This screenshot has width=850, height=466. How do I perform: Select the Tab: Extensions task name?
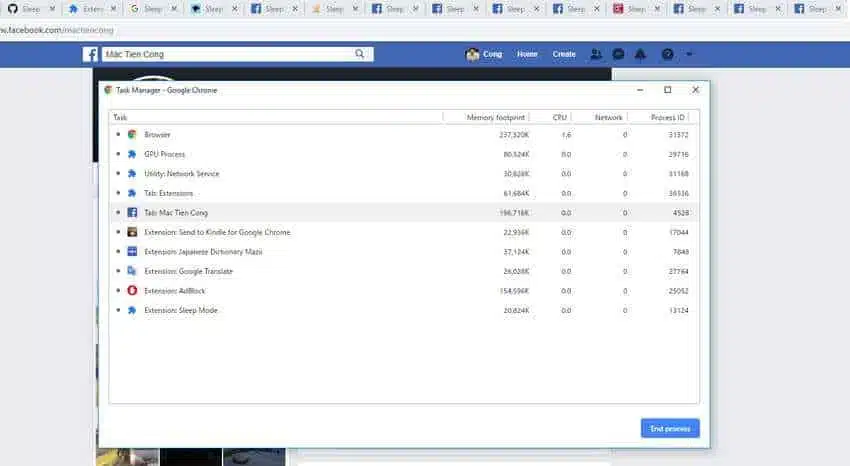click(x=169, y=193)
